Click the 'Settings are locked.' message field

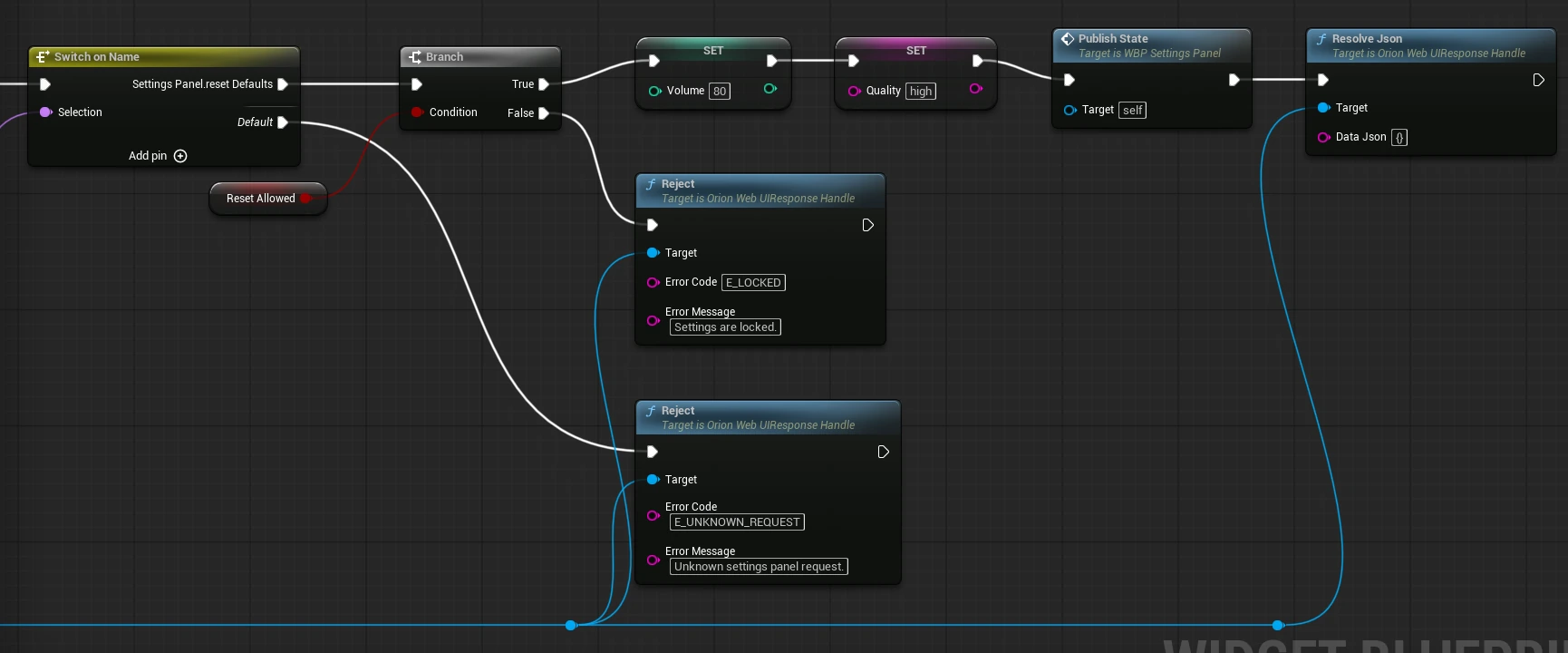725,327
